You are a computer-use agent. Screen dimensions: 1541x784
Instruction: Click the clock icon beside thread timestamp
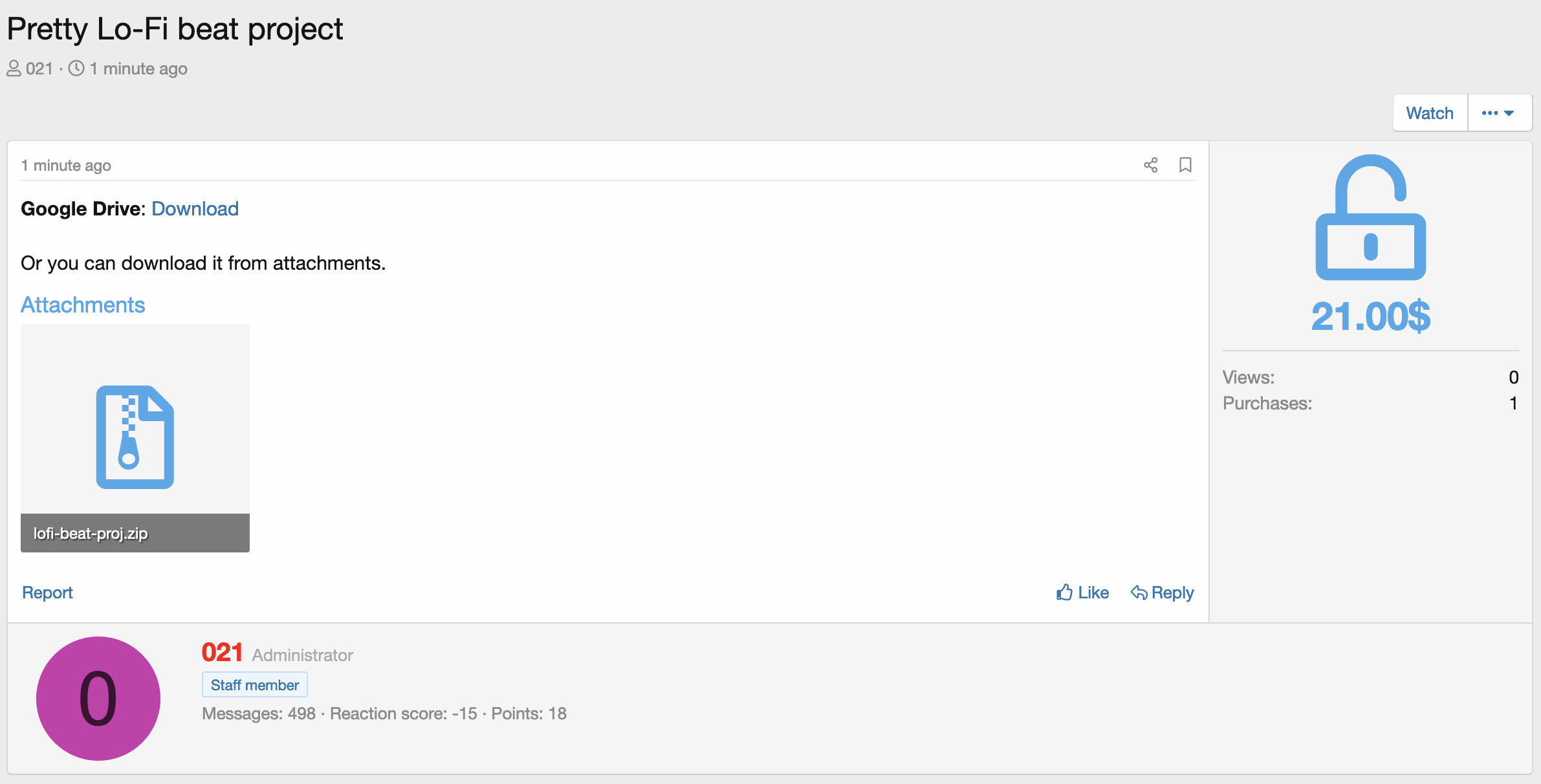[76, 69]
